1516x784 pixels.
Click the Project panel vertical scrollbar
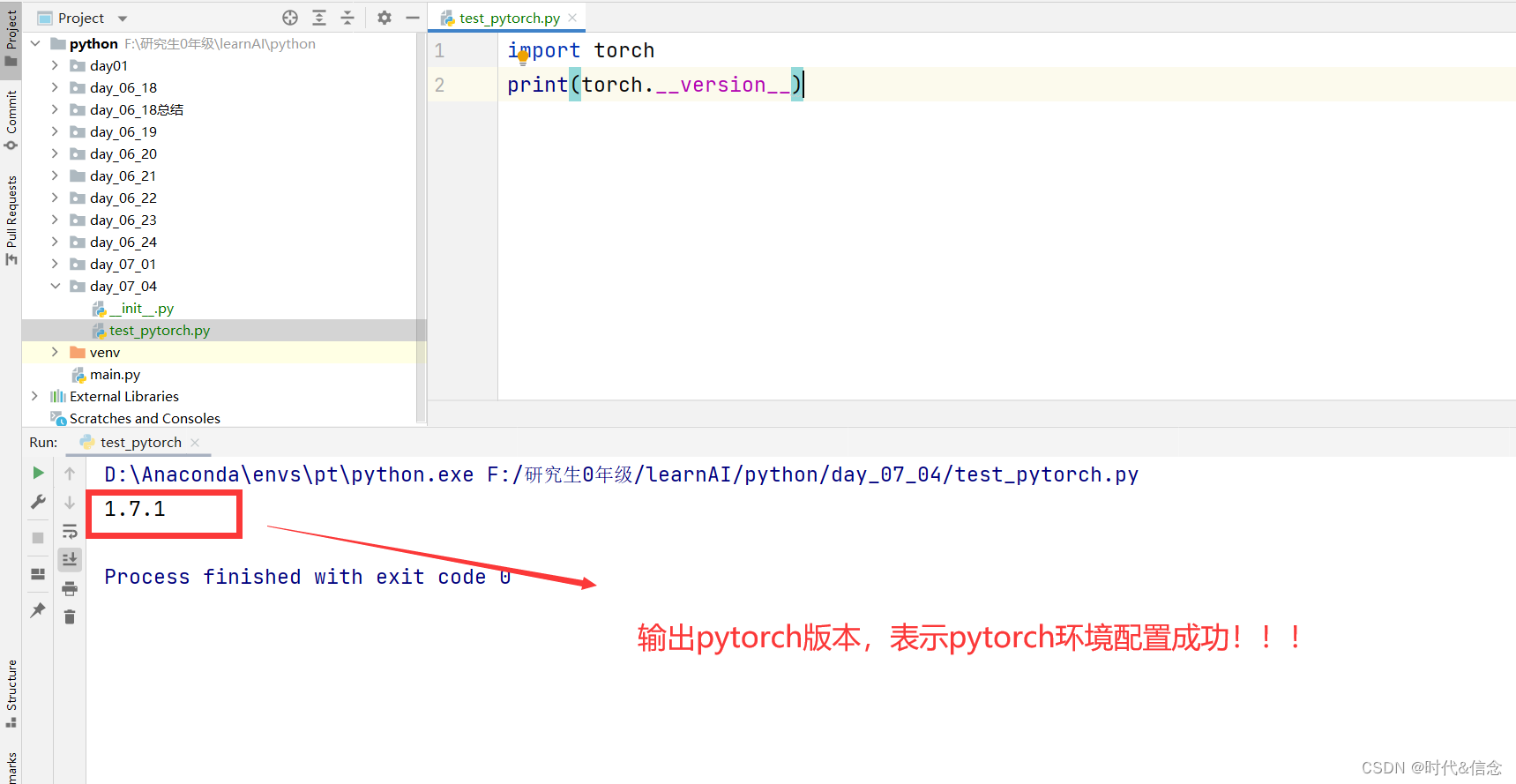click(421, 228)
